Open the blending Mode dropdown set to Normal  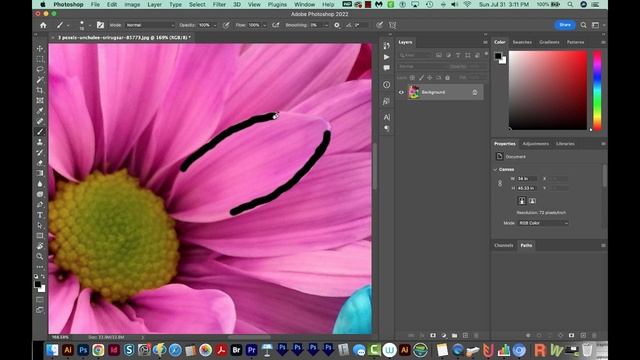tap(150, 25)
